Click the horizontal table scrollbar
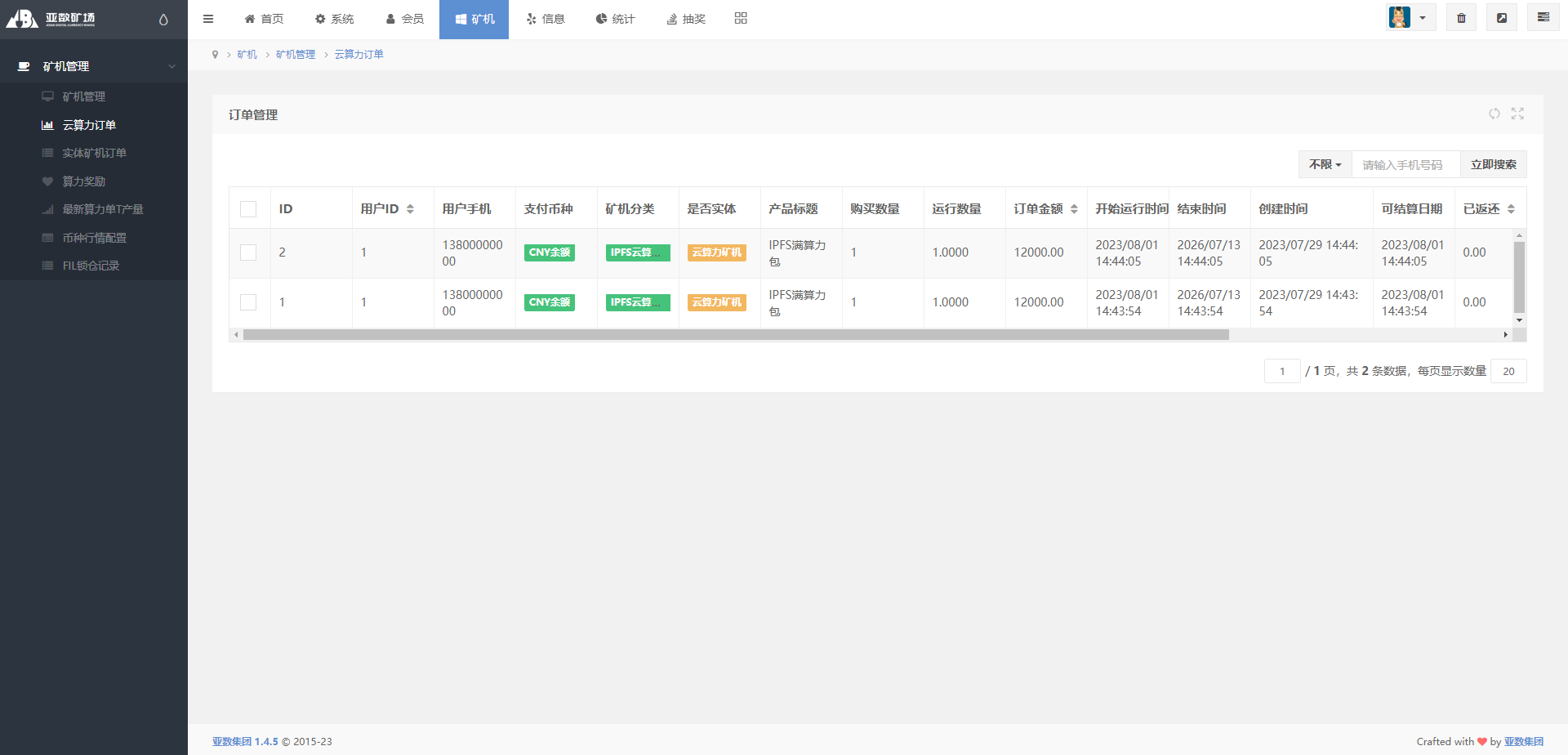This screenshot has width=1568, height=755. coord(735,335)
